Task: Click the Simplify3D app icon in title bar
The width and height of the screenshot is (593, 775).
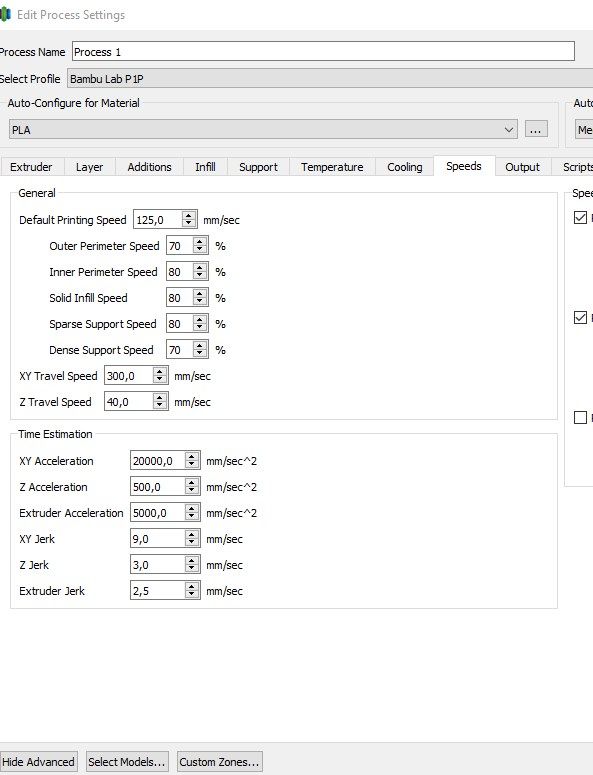Action: pyautogui.click(x=5, y=14)
